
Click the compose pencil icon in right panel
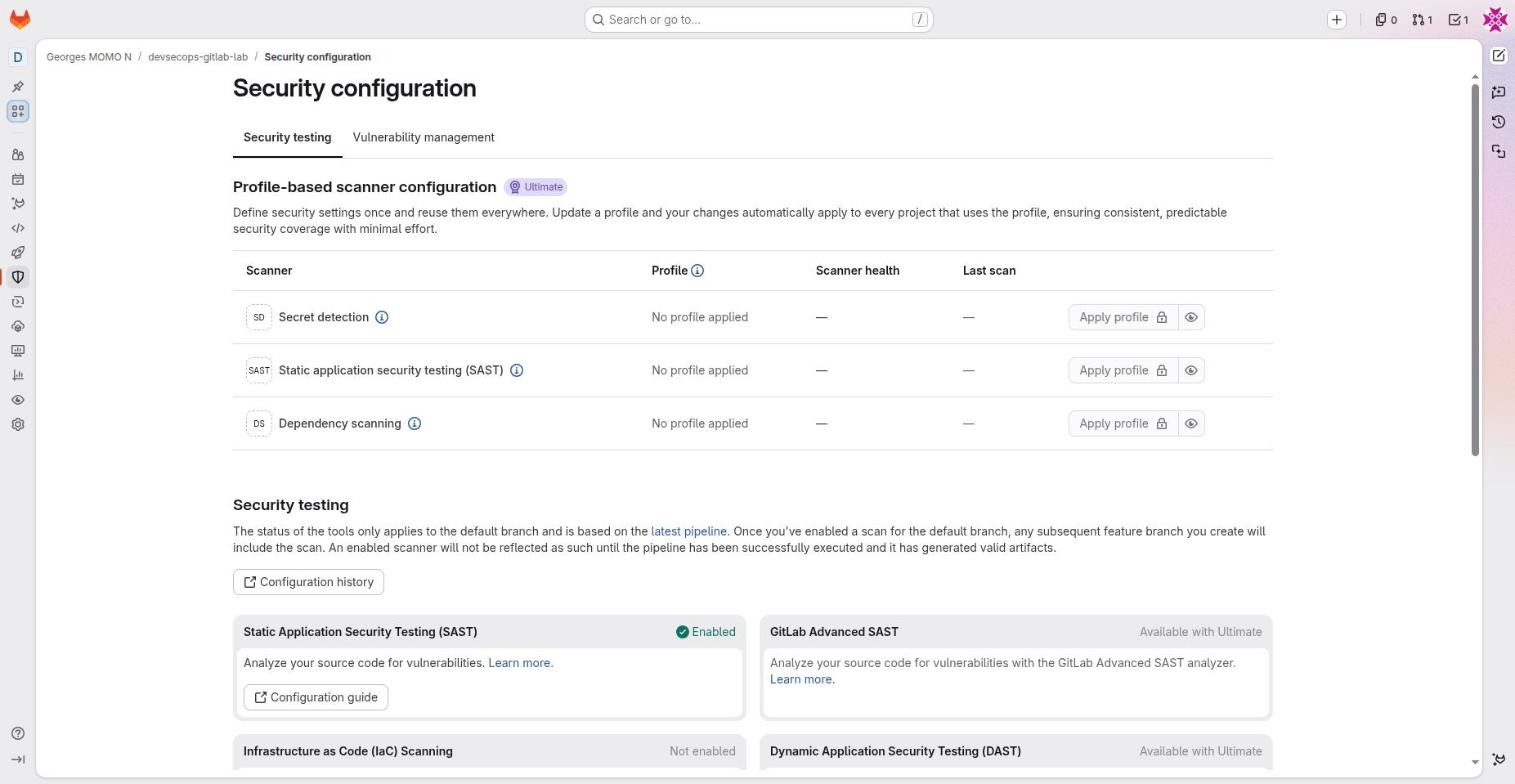pyautogui.click(x=1498, y=56)
